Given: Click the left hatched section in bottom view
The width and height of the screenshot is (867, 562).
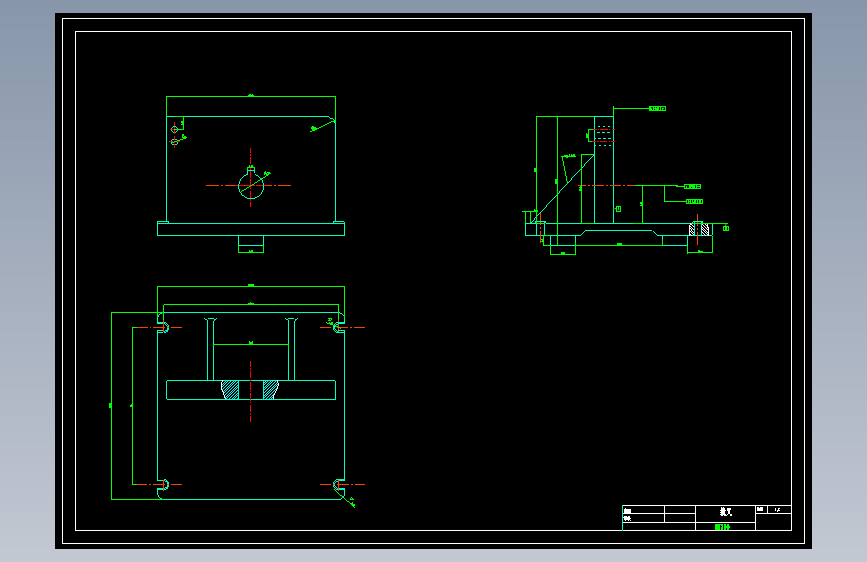Looking at the screenshot, I should coord(230,390).
